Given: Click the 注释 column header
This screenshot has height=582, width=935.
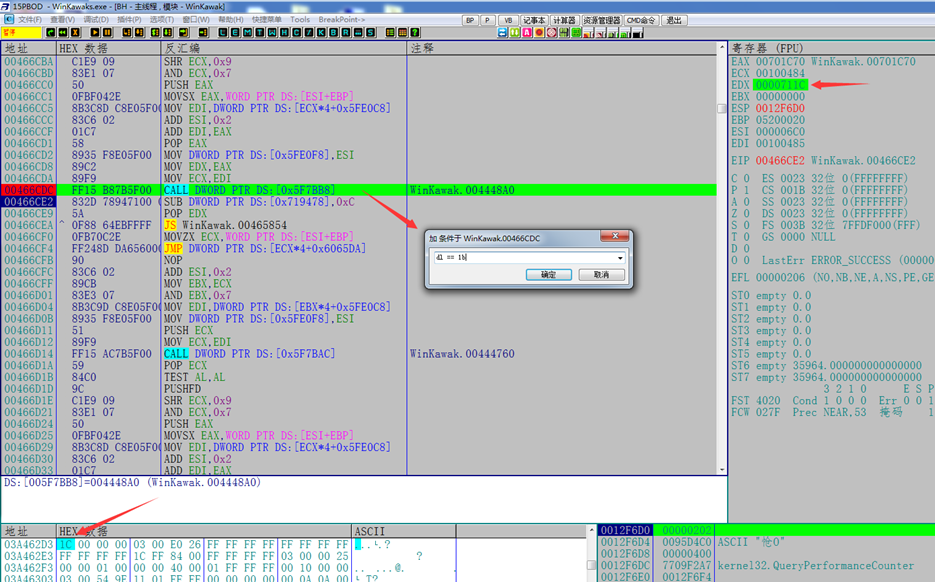Looking at the screenshot, I should click(x=562, y=48).
